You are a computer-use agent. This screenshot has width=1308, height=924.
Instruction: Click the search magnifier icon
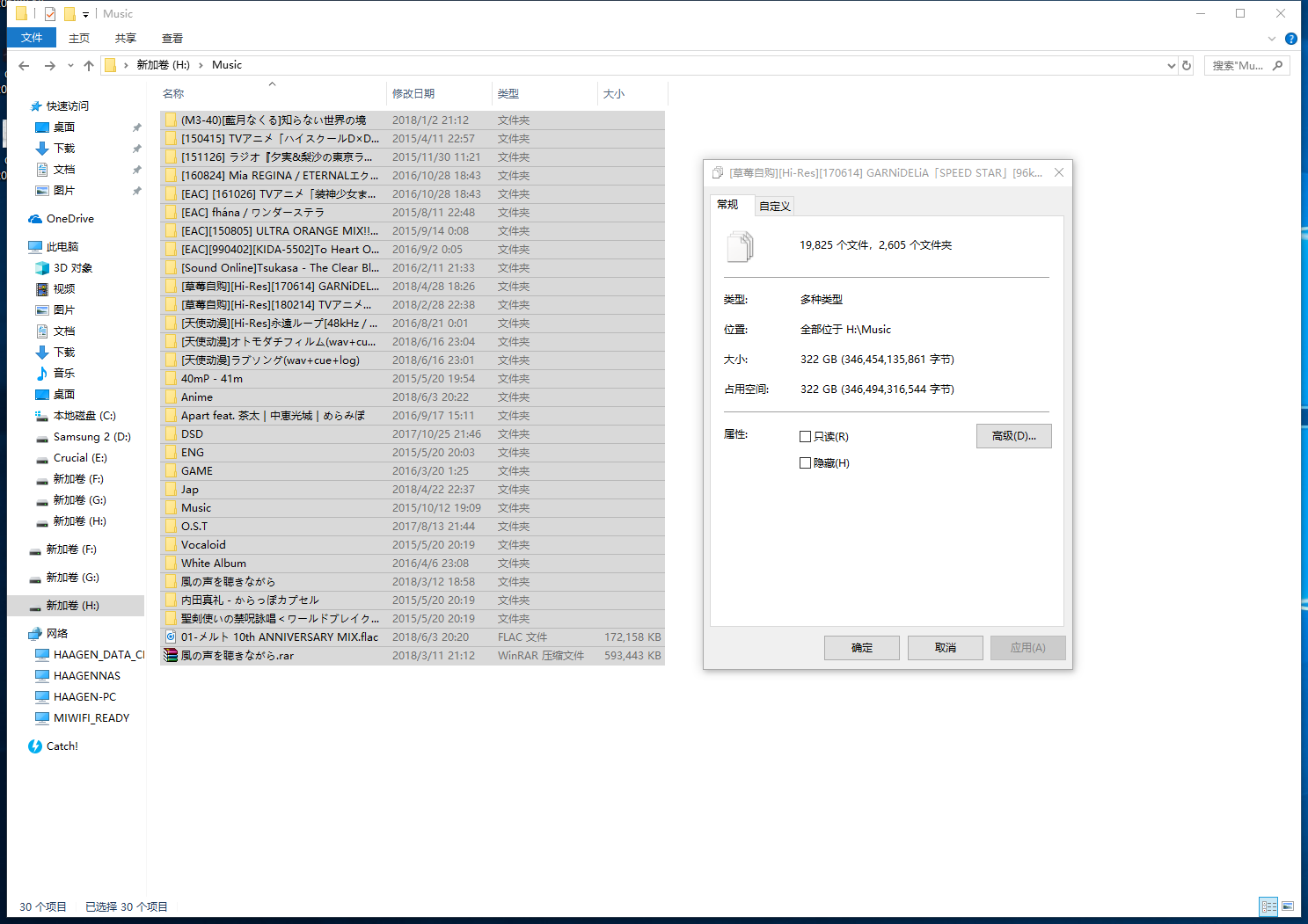pos(1278,65)
